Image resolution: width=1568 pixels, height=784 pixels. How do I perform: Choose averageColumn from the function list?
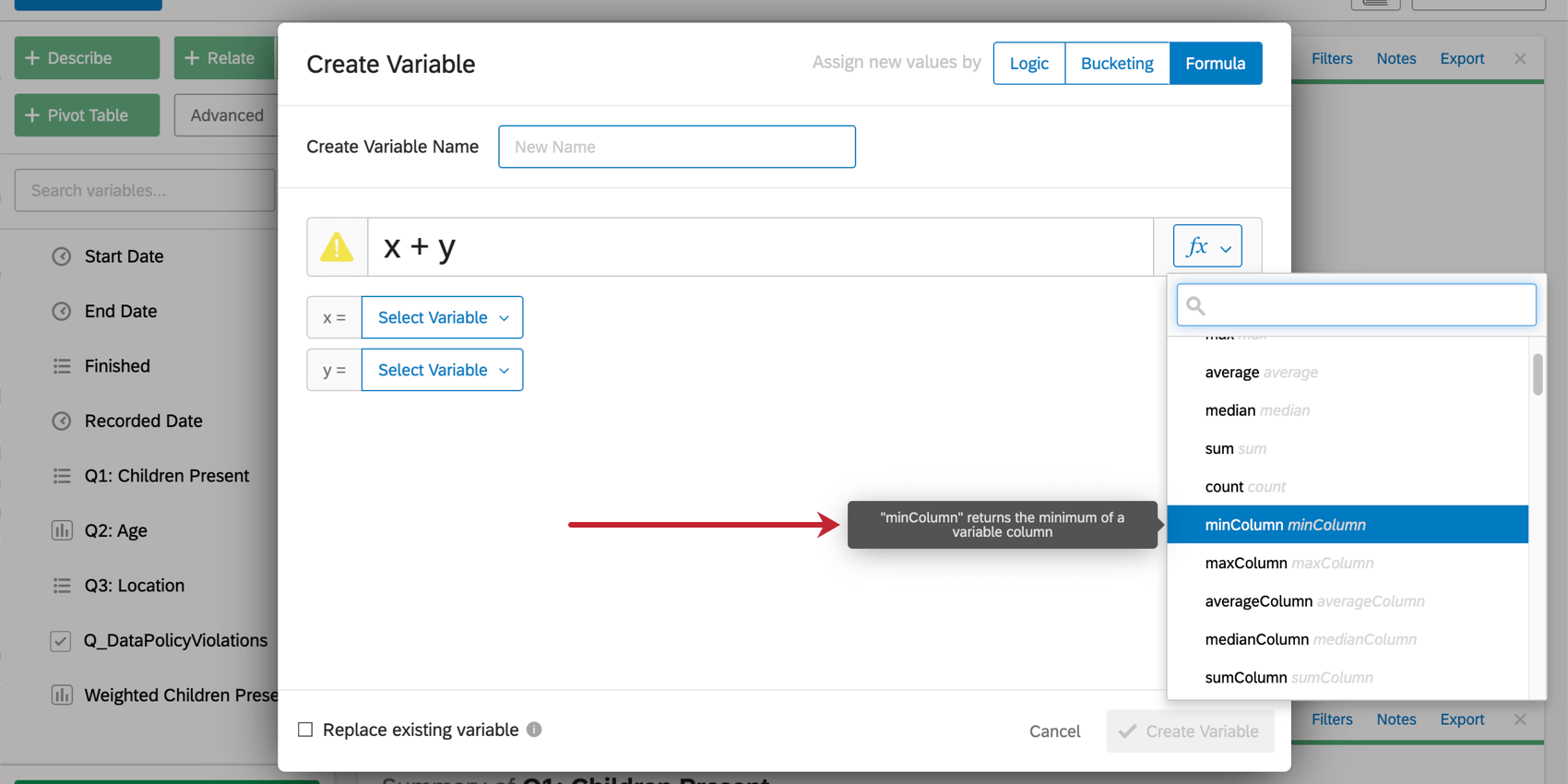(x=1348, y=601)
